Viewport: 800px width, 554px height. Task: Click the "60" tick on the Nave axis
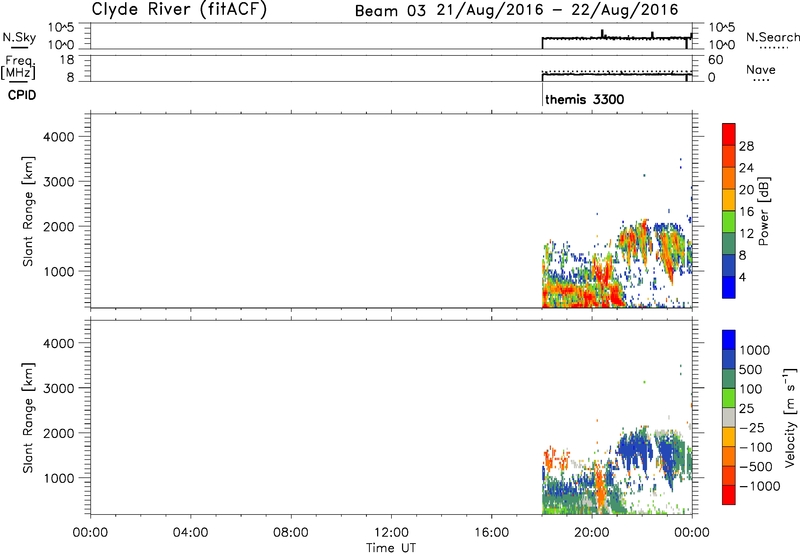(715, 60)
